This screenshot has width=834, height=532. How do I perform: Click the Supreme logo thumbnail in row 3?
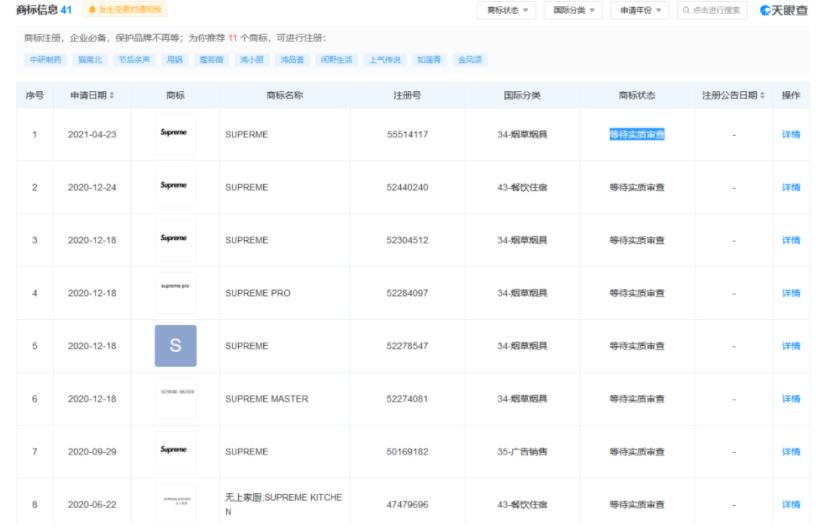pyautogui.click(x=175, y=240)
